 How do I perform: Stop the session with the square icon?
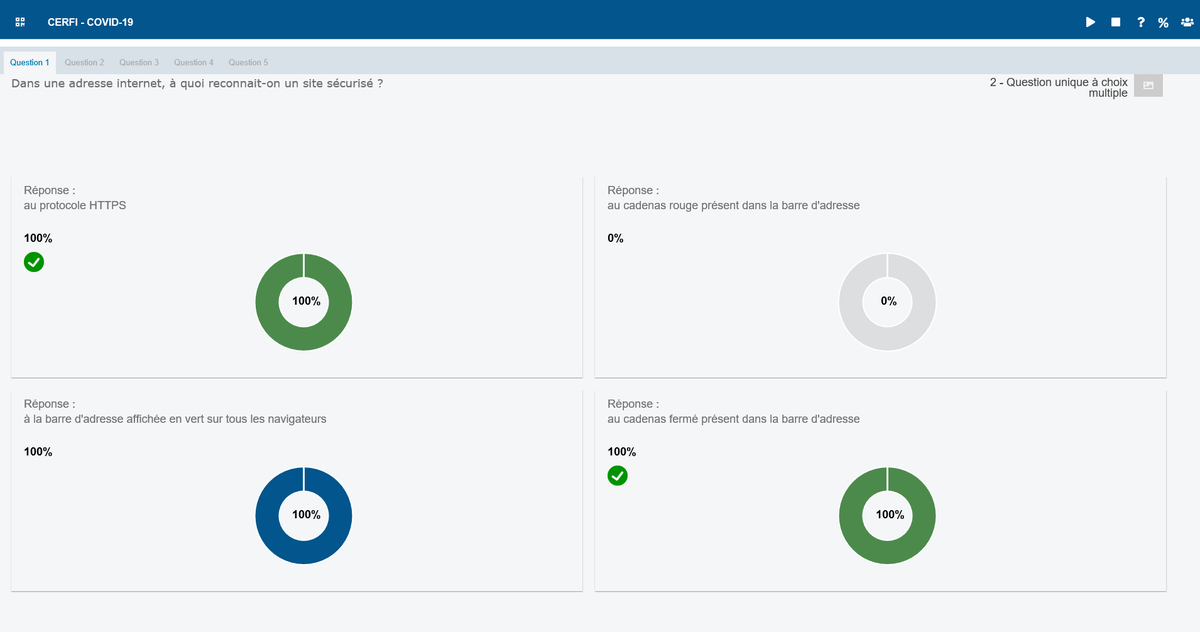[x=1115, y=22]
